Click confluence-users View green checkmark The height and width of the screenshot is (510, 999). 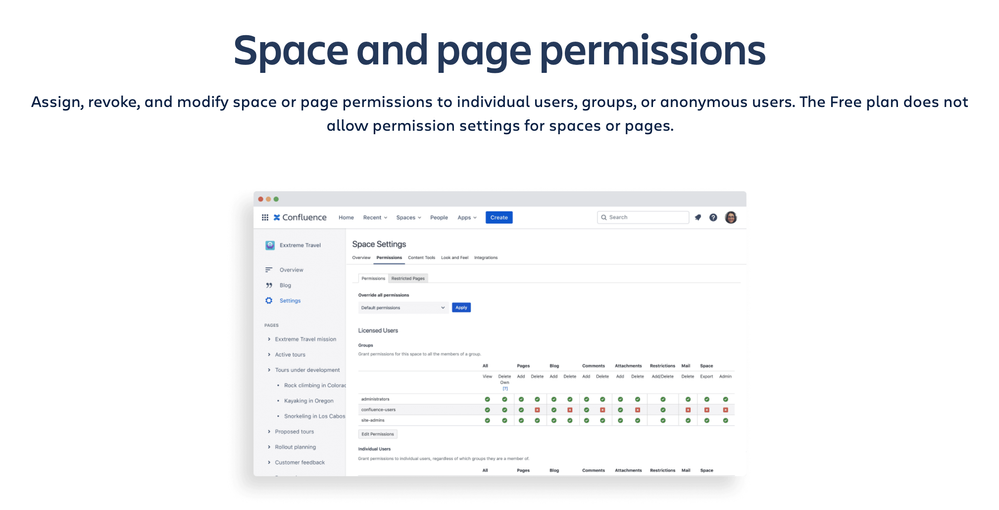click(x=487, y=409)
